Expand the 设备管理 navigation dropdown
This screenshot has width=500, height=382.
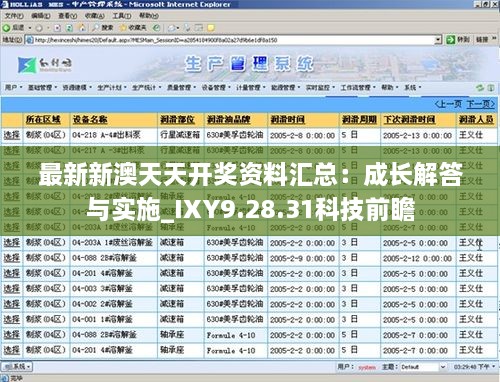click(216, 87)
